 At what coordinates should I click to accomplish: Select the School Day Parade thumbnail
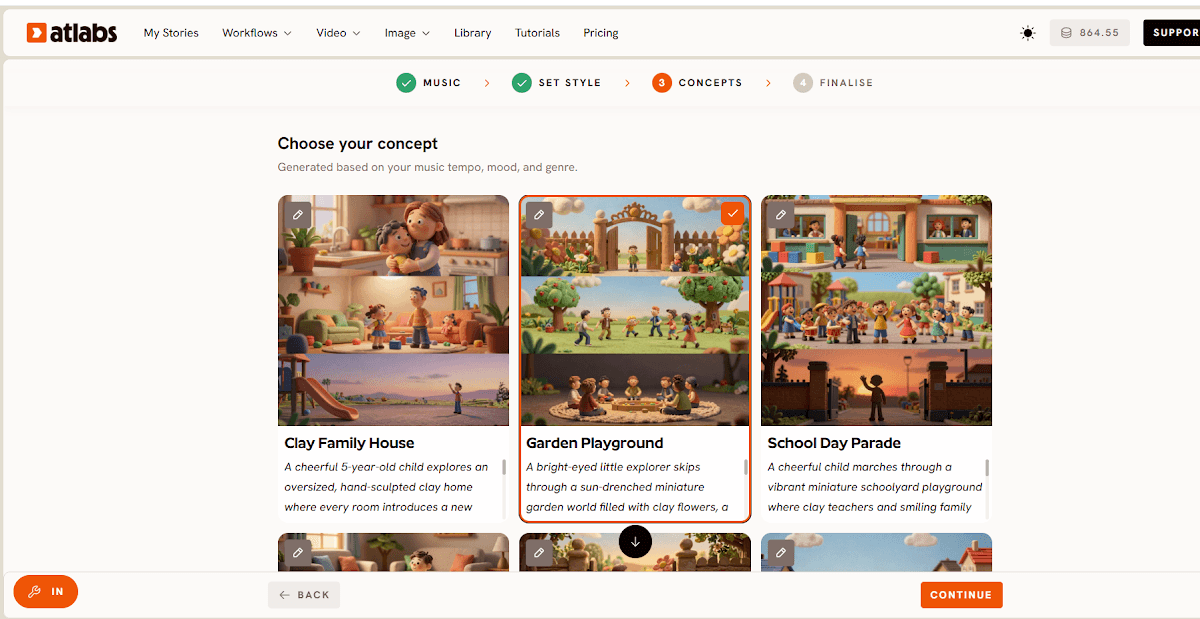pyautogui.click(x=876, y=311)
